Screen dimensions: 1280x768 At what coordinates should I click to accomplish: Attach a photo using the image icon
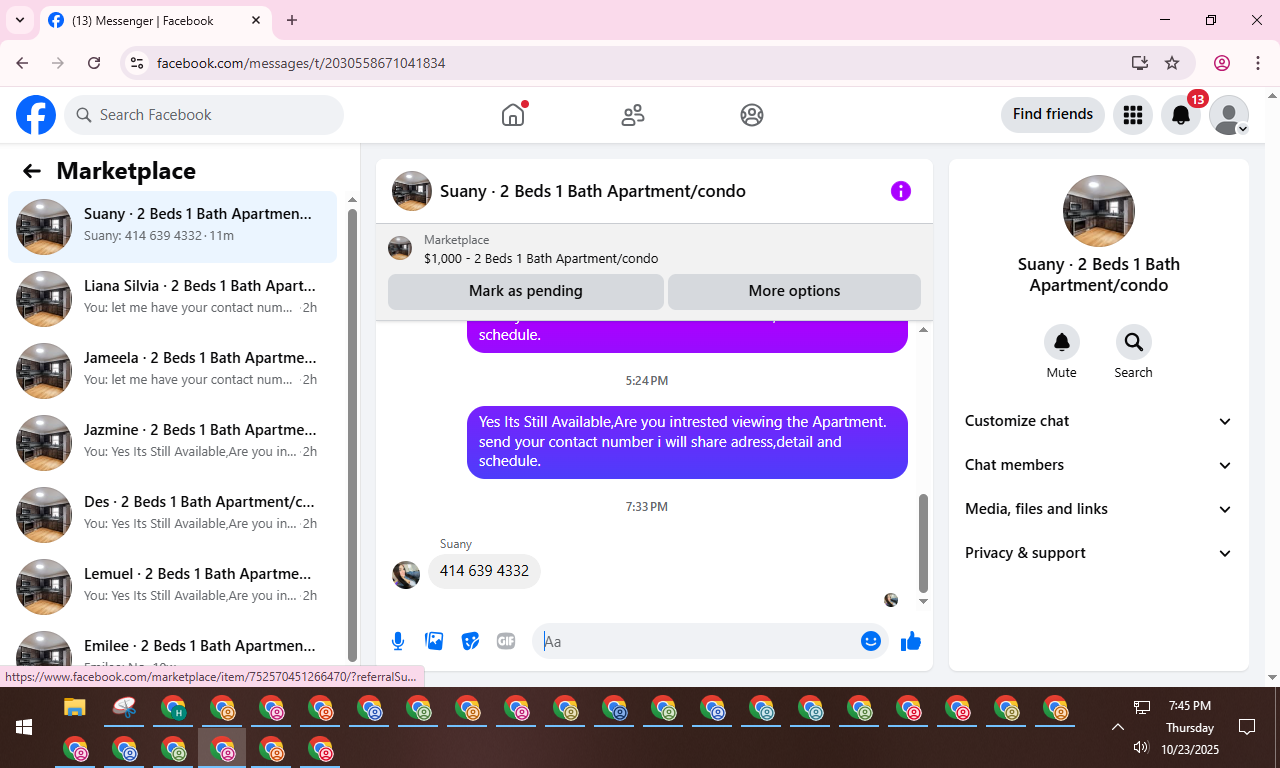click(434, 641)
